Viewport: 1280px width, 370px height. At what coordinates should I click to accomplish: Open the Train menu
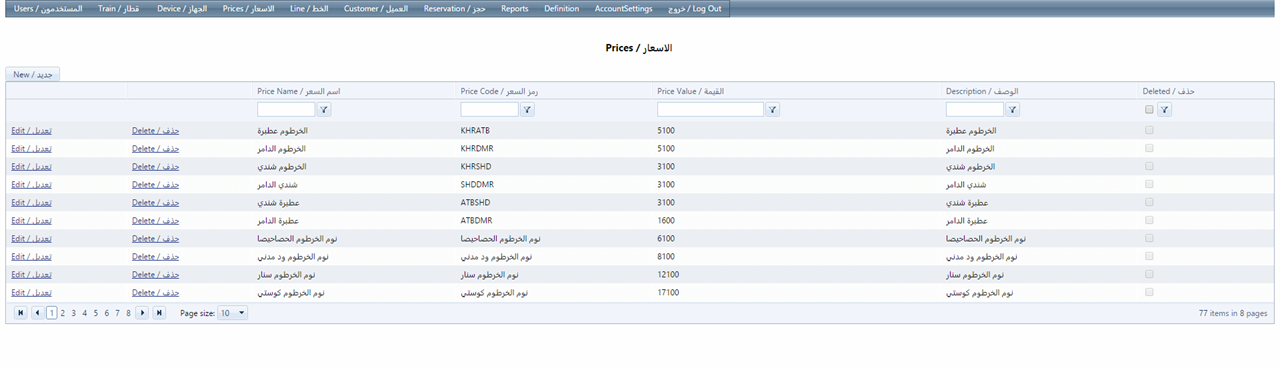[x=118, y=8]
